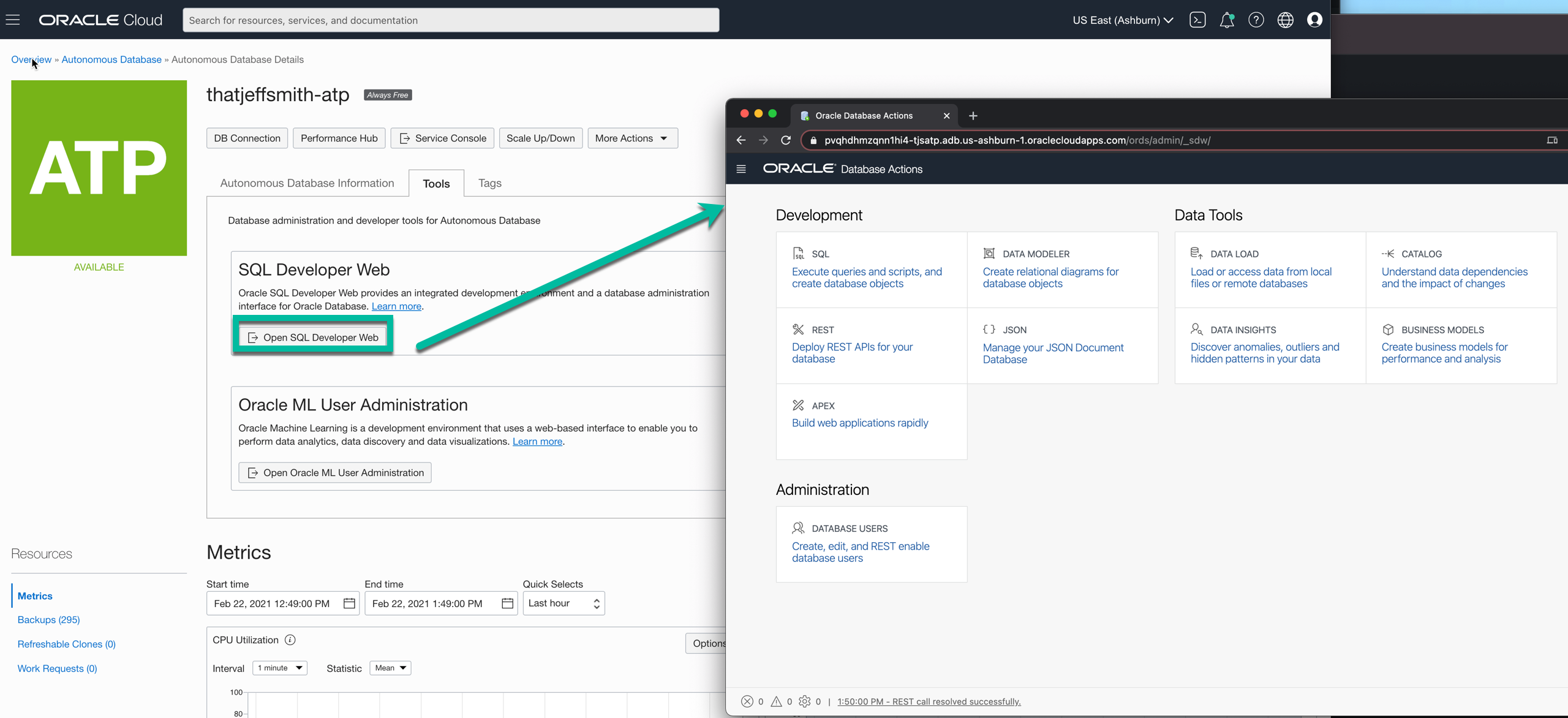The width and height of the screenshot is (1568, 718).
Task: Open the Oracle Cloud hamburger navigation menu
Action: [13, 20]
